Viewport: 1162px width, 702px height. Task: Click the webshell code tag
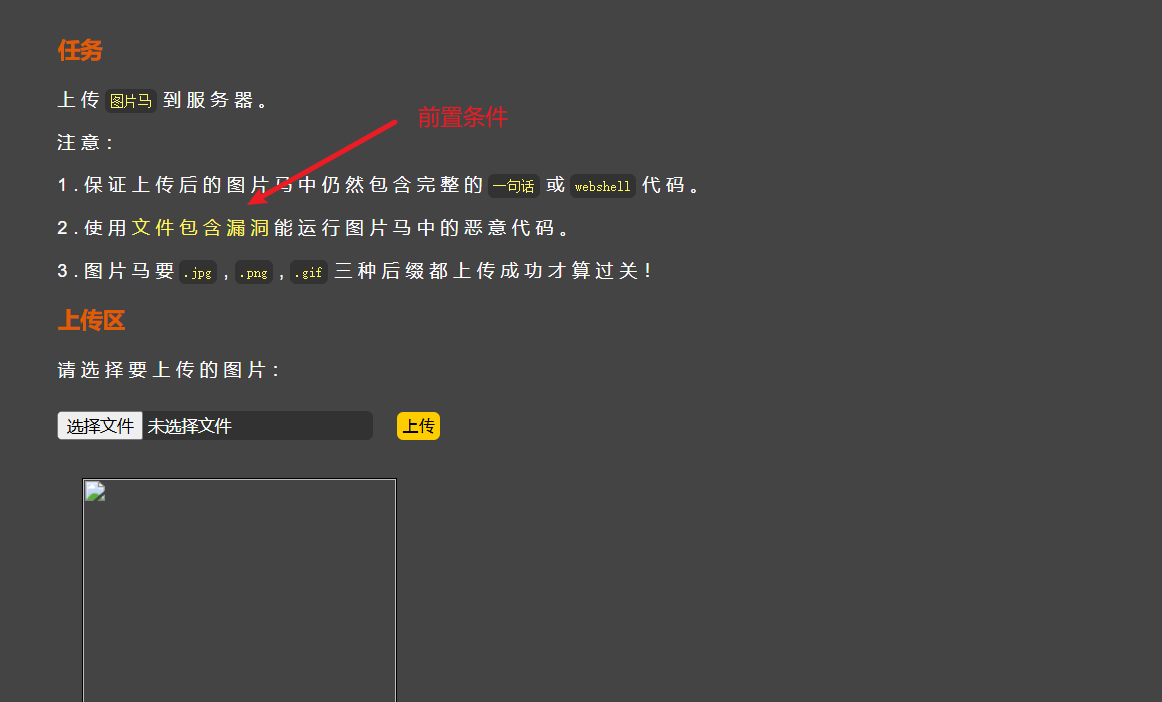click(602, 186)
